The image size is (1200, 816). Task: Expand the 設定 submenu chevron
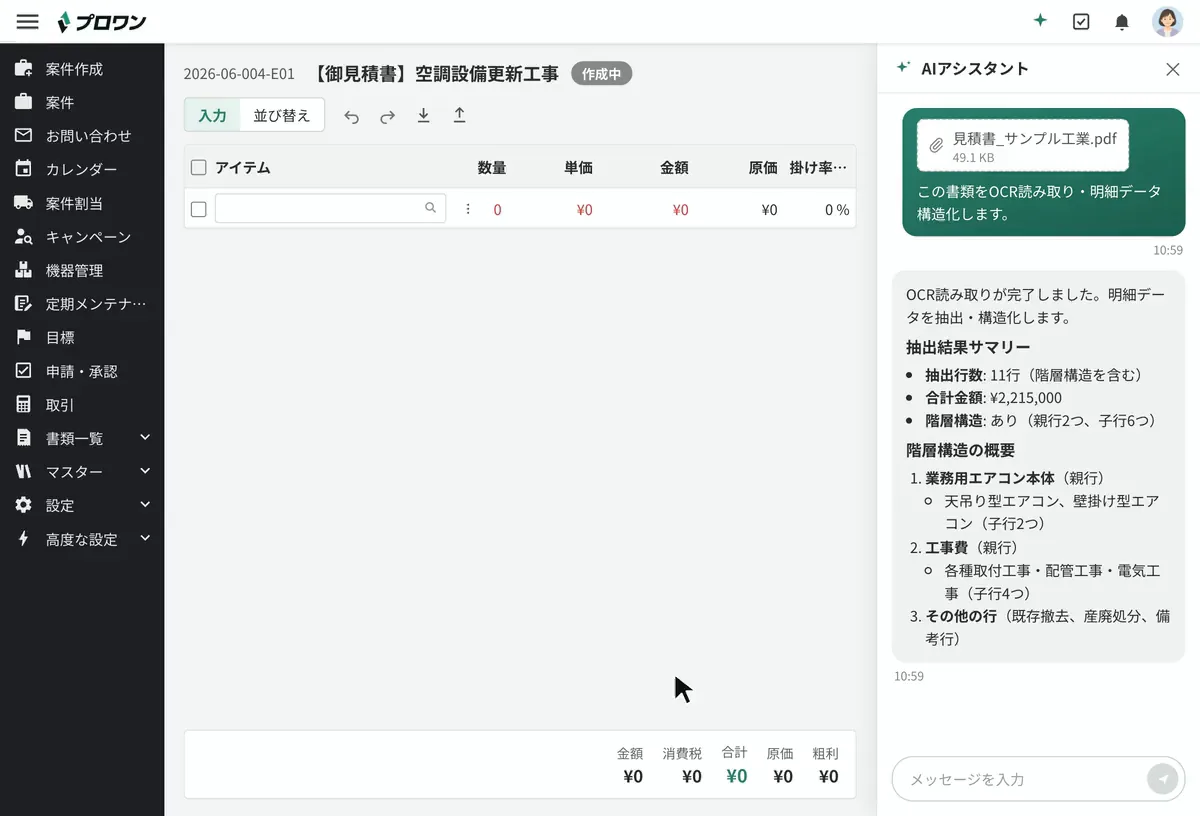pyautogui.click(x=145, y=505)
